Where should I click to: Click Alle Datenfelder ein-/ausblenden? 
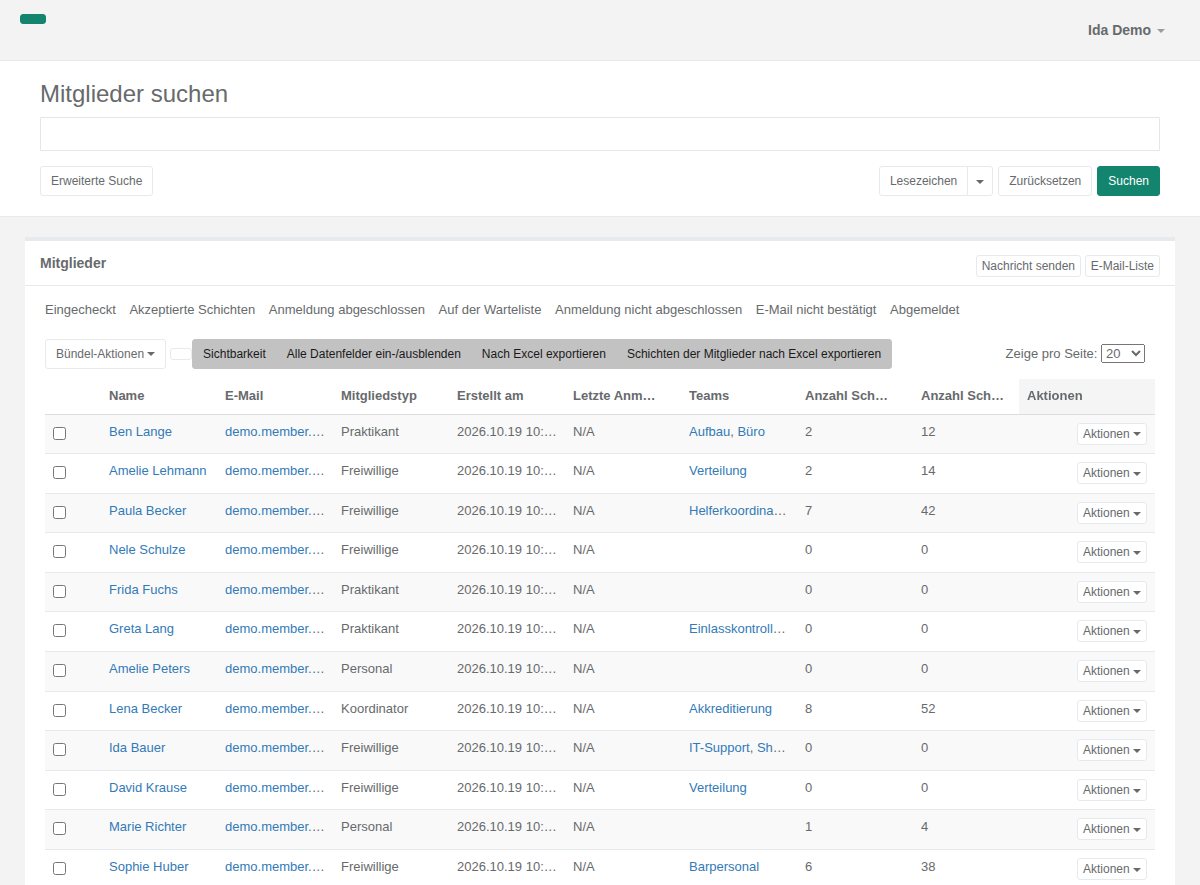(x=374, y=354)
